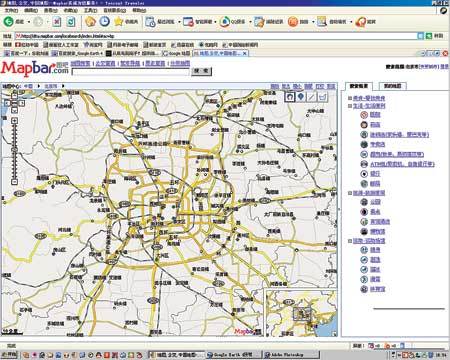
Task: Collapse the second sidebar category above the ATM list
Action: coord(350,106)
